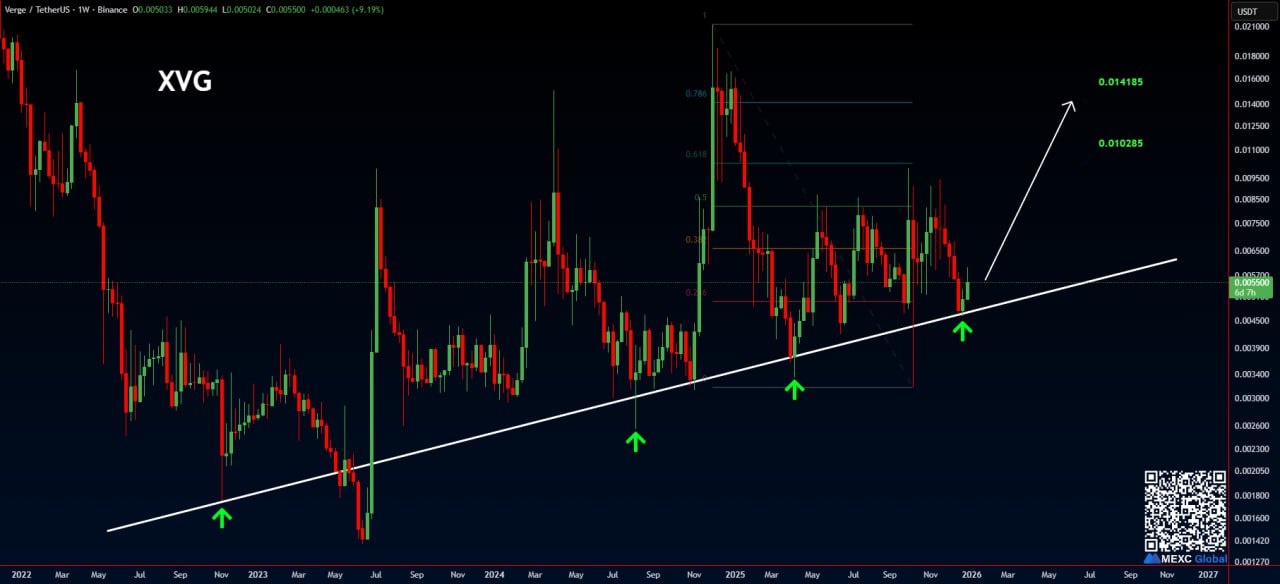Click the green arrow below November 2022 low
The image size is (1280, 584).
point(222,517)
